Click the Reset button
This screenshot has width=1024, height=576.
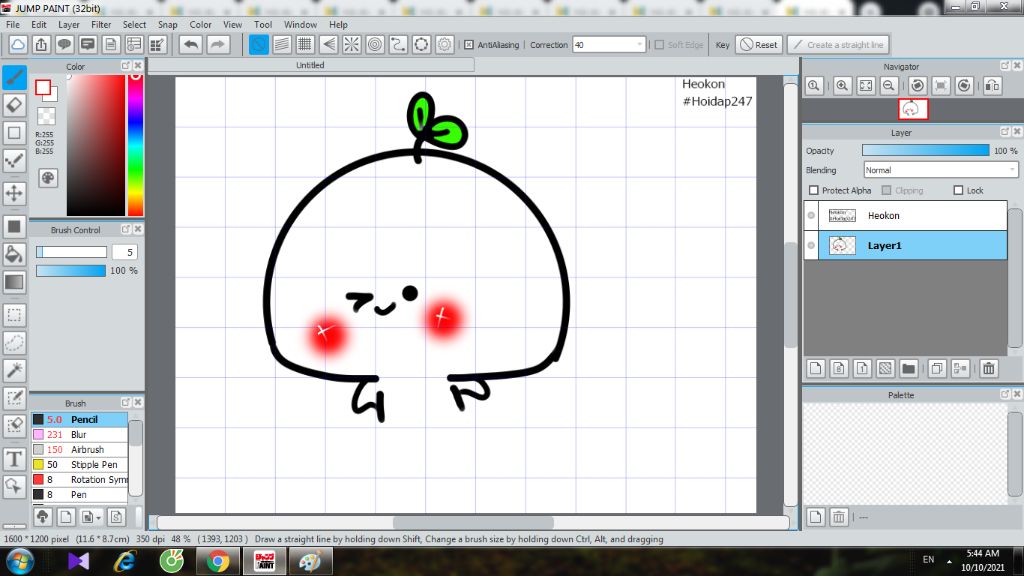coord(759,44)
